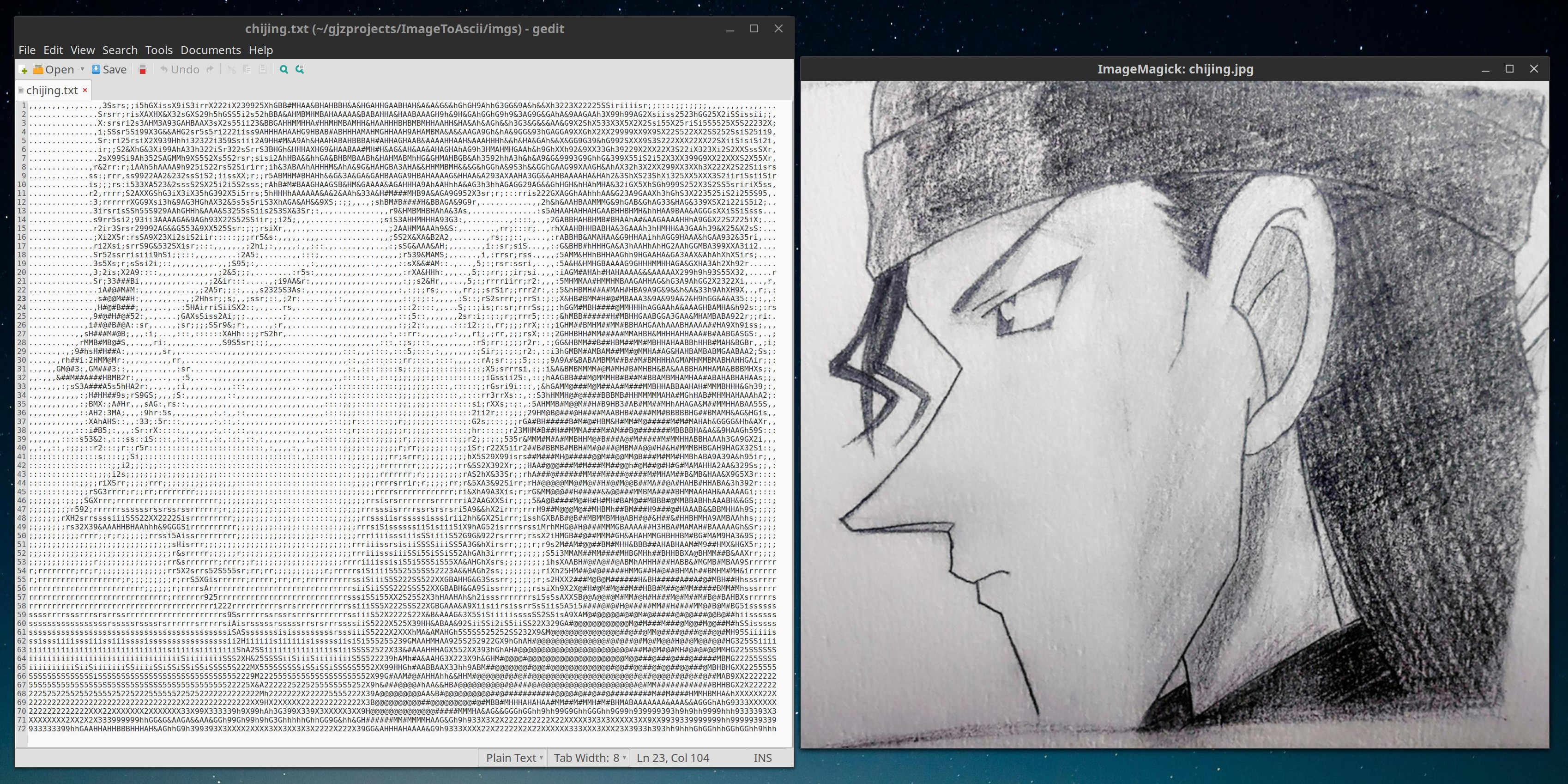This screenshot has width=1568, height=784.
Task: Click the Paste clipboard icon
Action: click(x=262, y=69)
